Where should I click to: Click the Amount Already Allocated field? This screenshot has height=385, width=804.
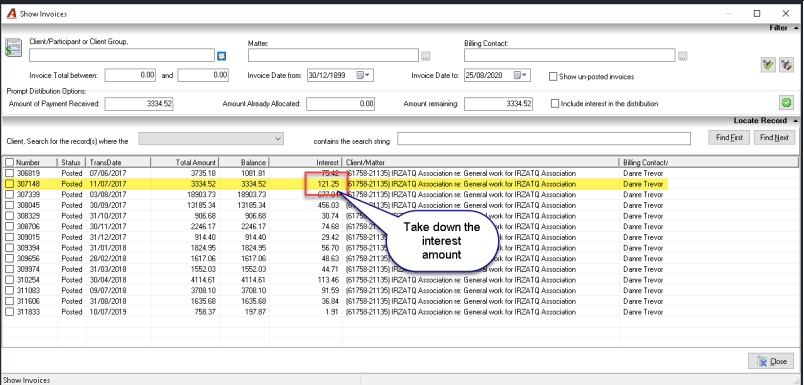click(340, 104)
